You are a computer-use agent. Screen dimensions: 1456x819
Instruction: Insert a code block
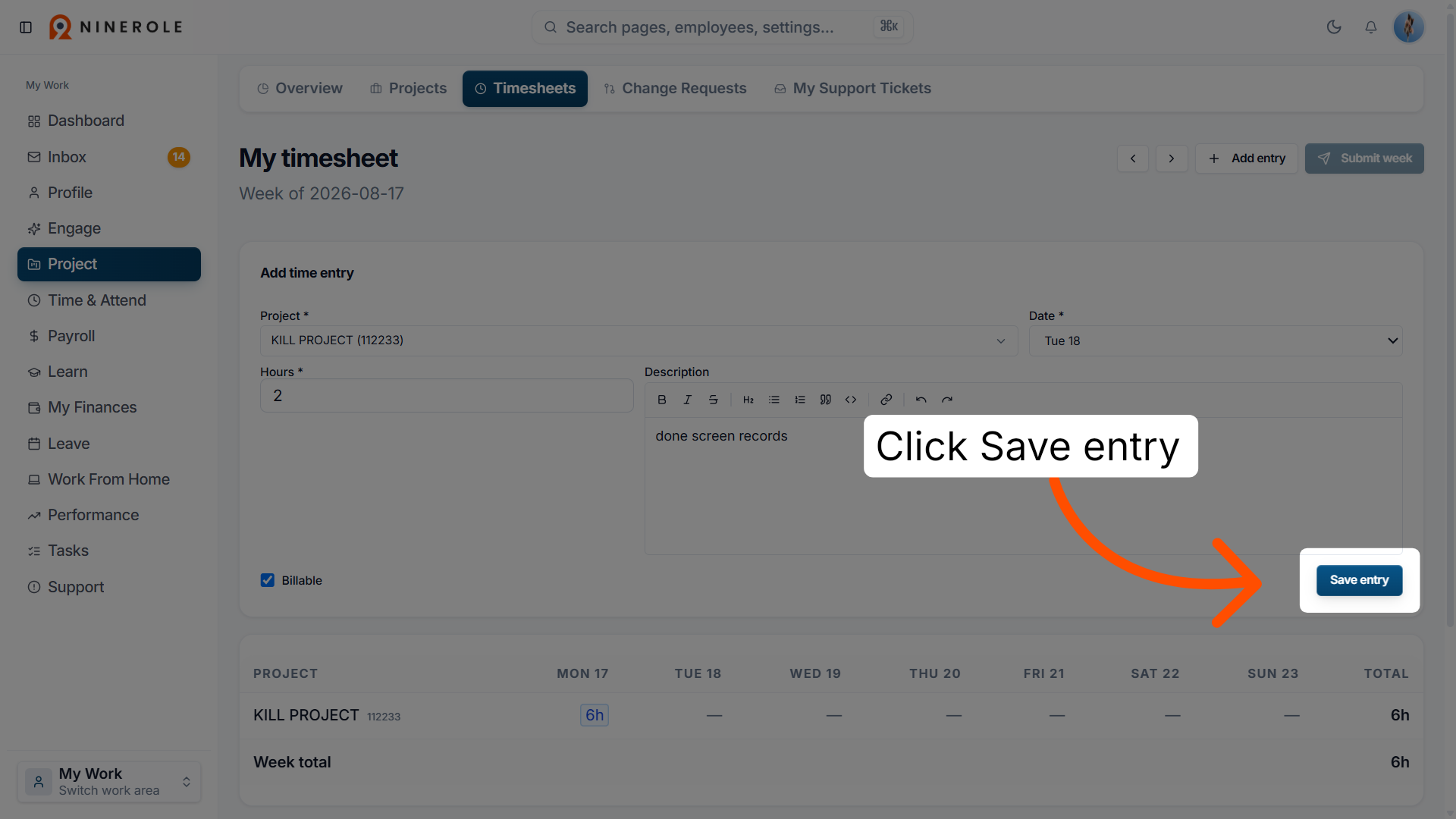click(851, 400)
